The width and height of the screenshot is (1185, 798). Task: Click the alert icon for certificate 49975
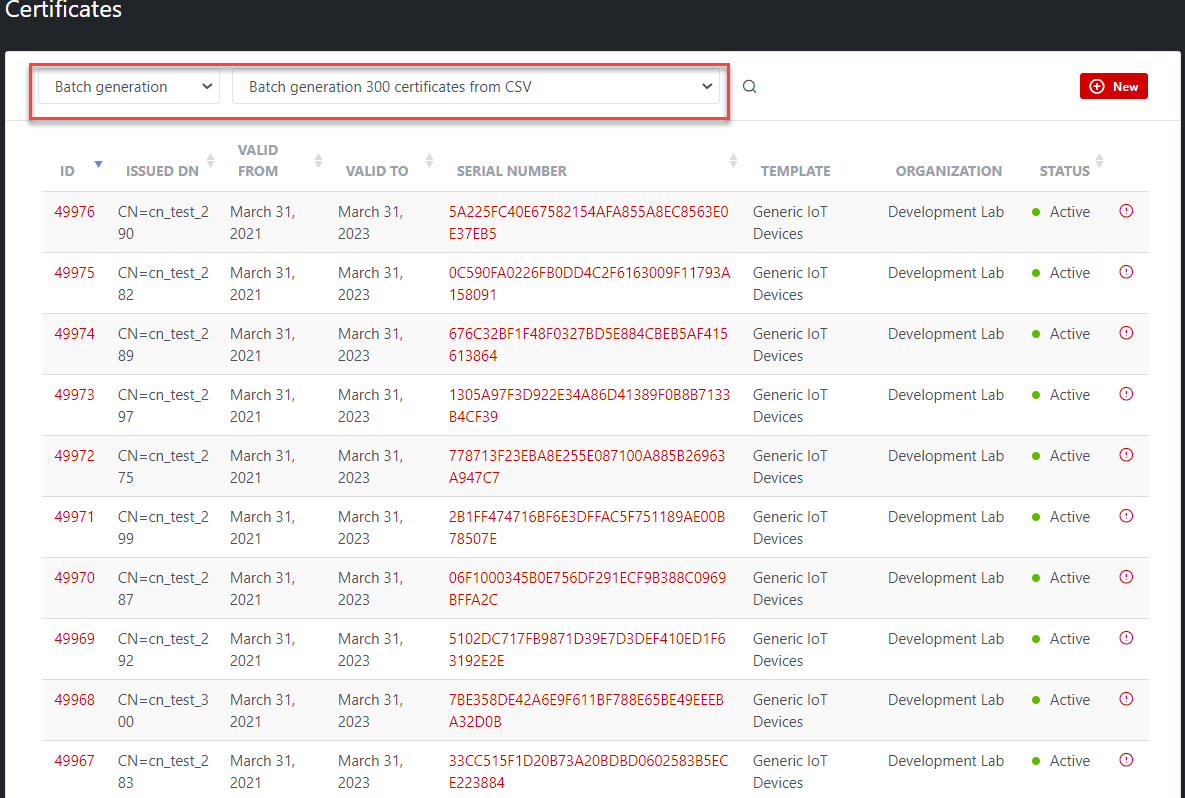[1126, 272]
